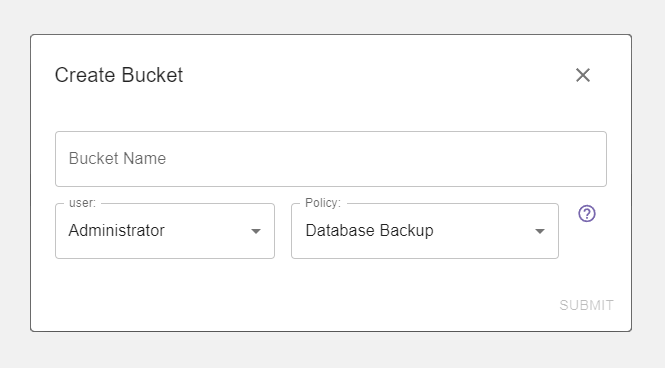The width and height of the screenshot is (665, 368).
Task: Focus the Bucket Name placeholder text
Action: [117, 159]
